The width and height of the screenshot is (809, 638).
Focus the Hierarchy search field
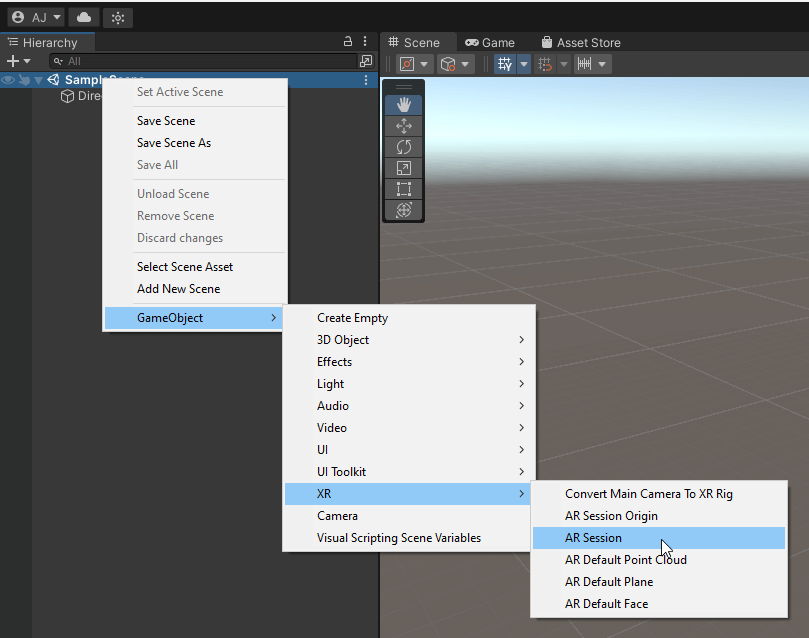pos(203,61)
